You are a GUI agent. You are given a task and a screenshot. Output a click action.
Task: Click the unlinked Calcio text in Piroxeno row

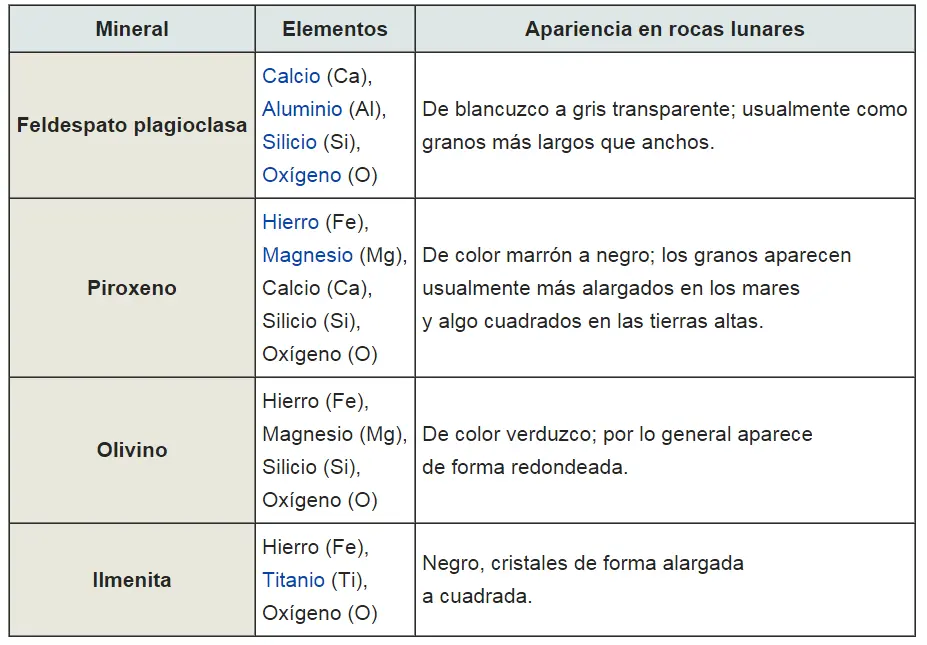[x=291, y=289]
